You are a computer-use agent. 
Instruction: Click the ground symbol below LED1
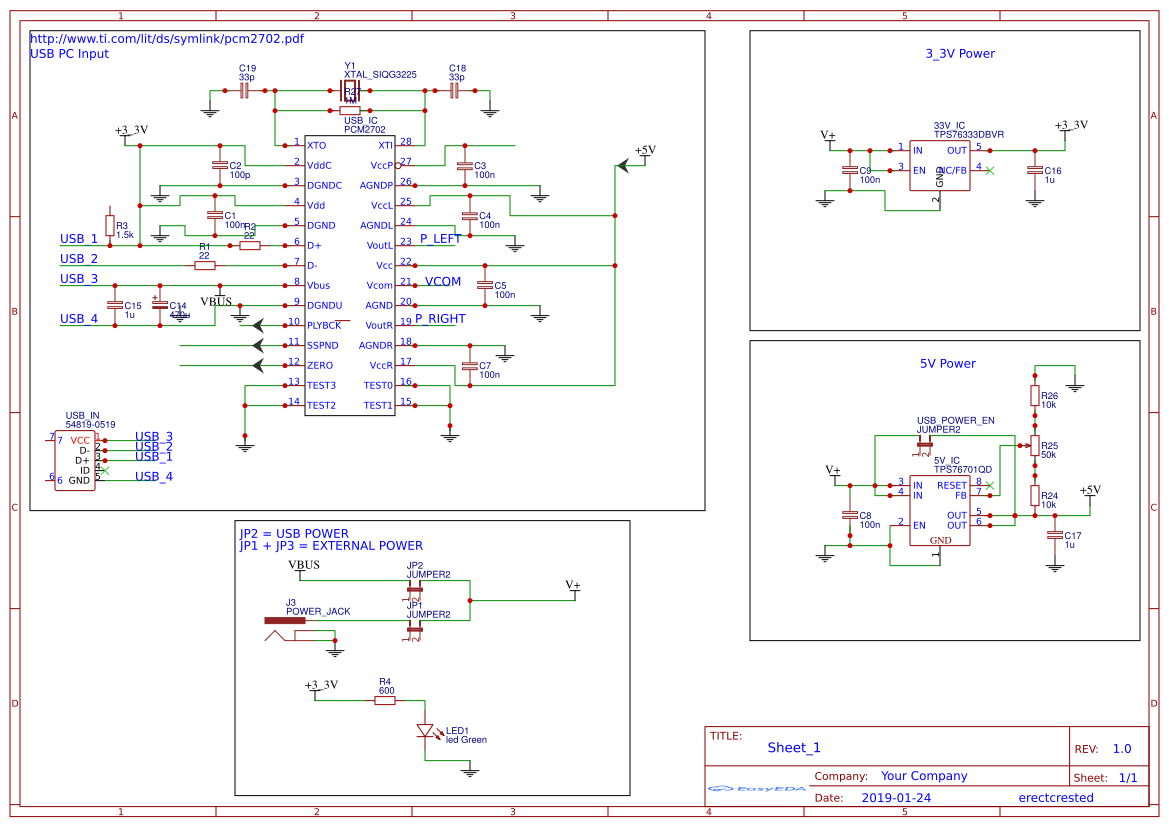click(x=469, y=772)
